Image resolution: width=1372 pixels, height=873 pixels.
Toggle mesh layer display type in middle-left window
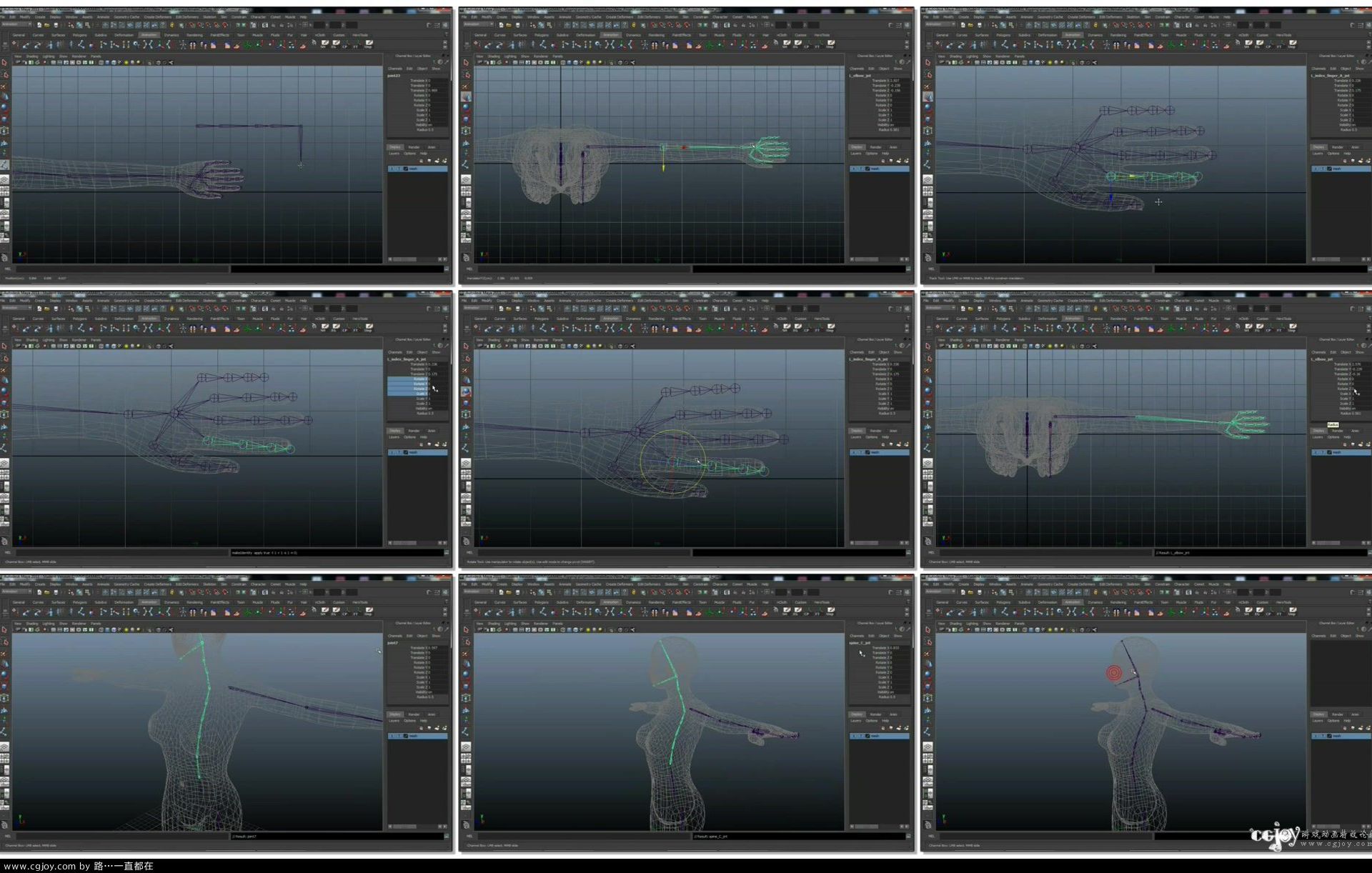coord(399,452)
